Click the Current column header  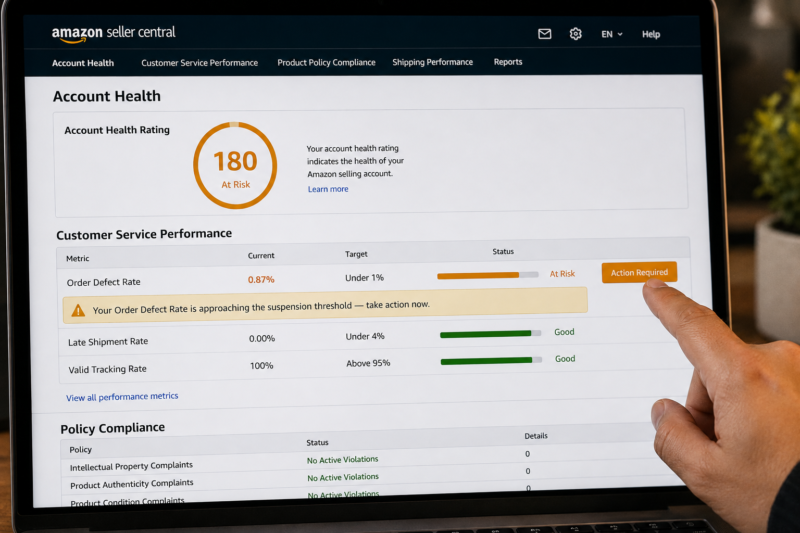click(261, 256)
